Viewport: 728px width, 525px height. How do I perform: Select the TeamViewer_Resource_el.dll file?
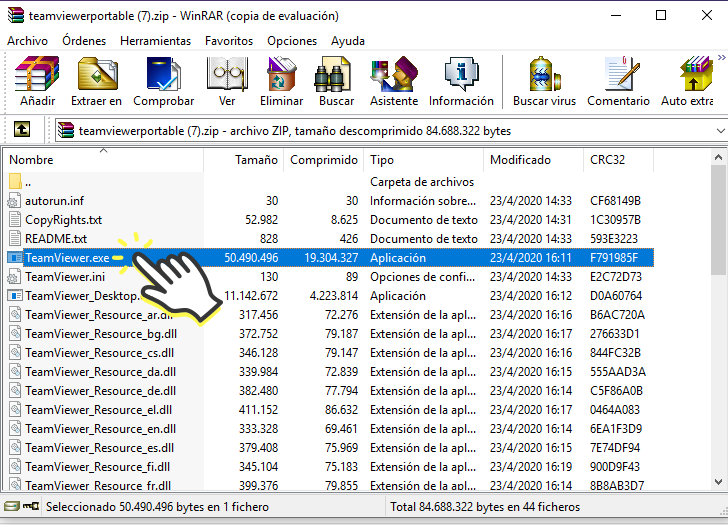98,410
